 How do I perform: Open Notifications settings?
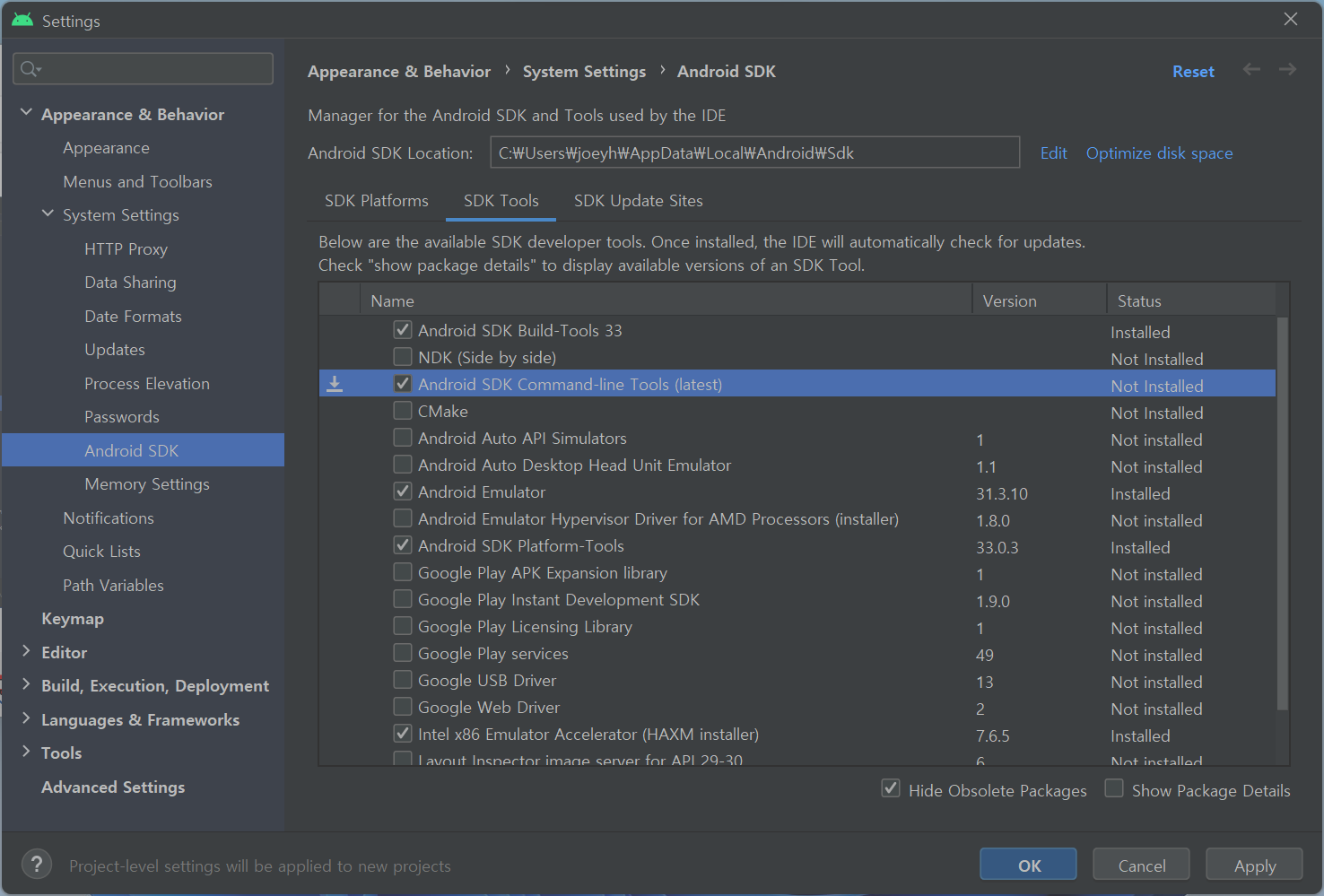click(109, 518)
